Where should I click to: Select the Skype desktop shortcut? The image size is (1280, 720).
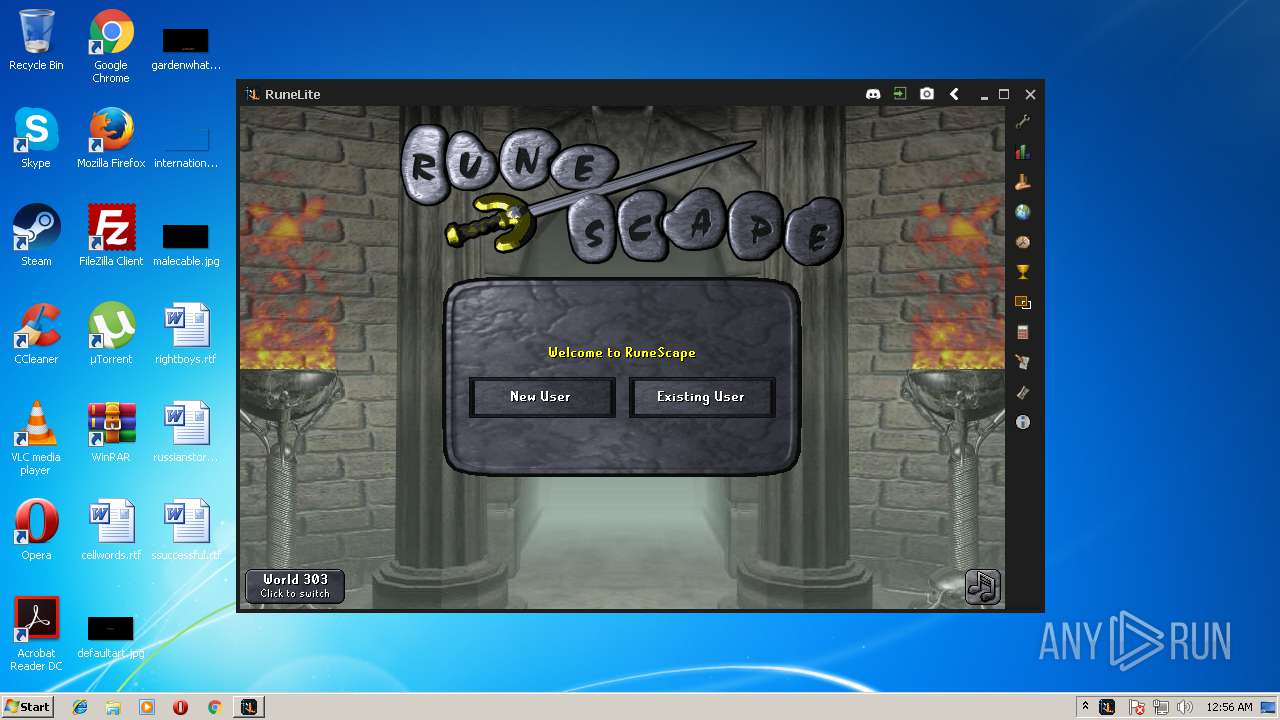pyautogui.click(x=36, y=138)
